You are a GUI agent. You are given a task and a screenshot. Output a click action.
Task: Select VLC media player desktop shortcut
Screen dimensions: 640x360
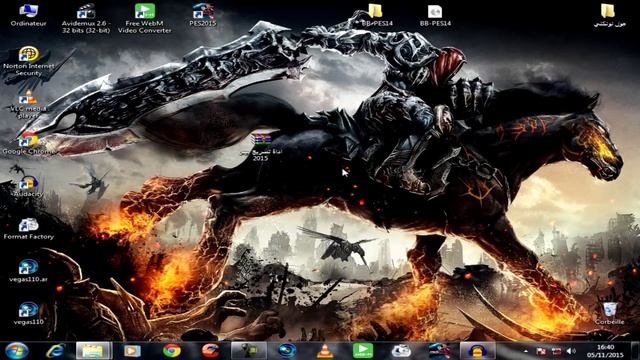(x=28, y=104)
